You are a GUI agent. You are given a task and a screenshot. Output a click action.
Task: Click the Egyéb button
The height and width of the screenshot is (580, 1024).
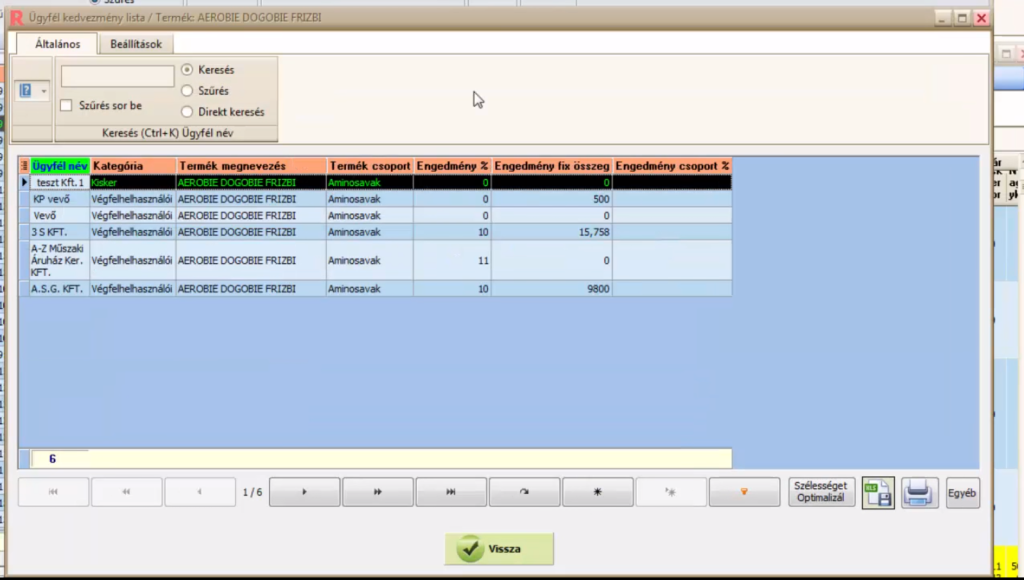point(964,492)
